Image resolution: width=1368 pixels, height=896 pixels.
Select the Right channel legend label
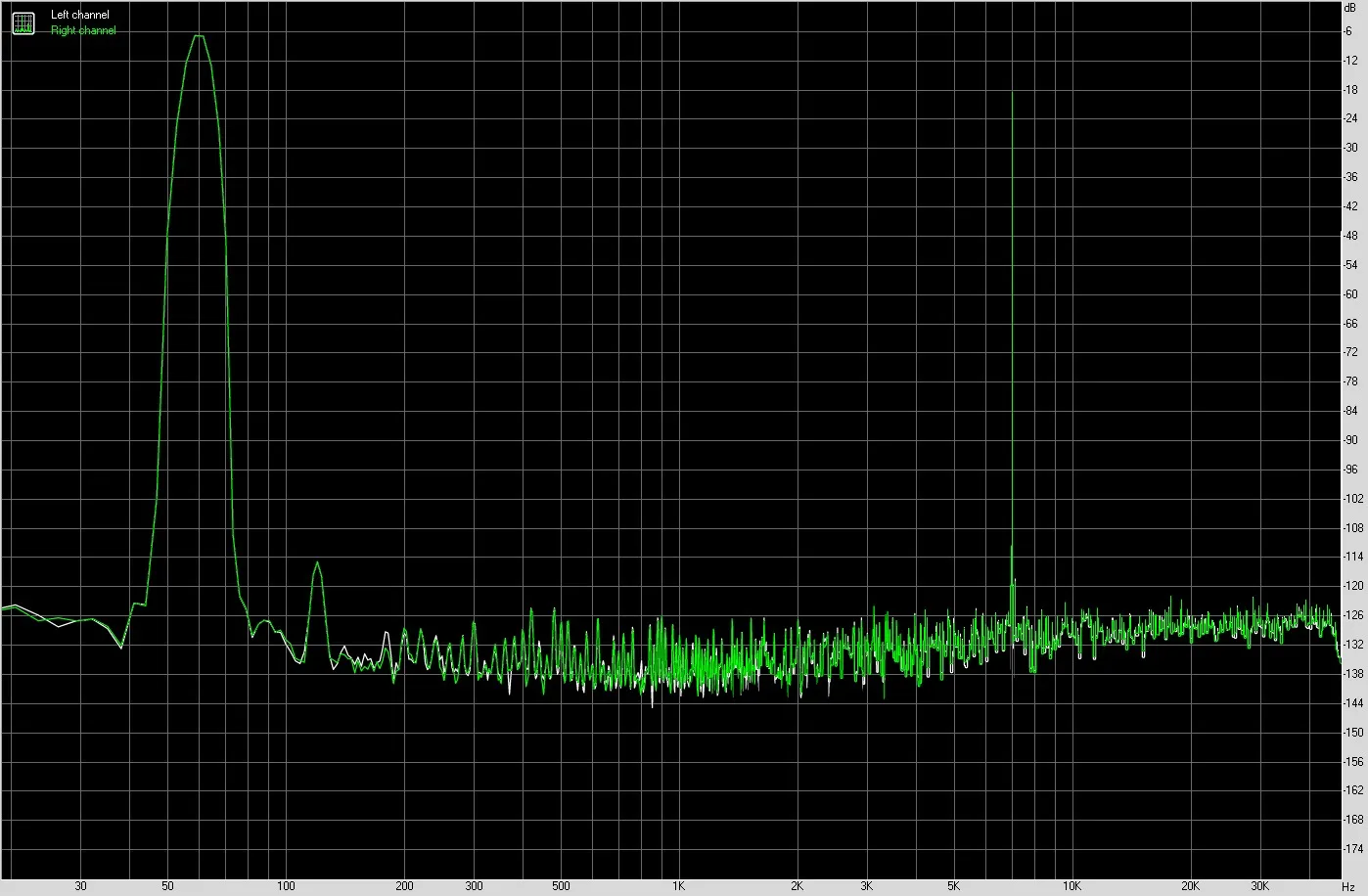pyautogui.click(x=83, y=30)
